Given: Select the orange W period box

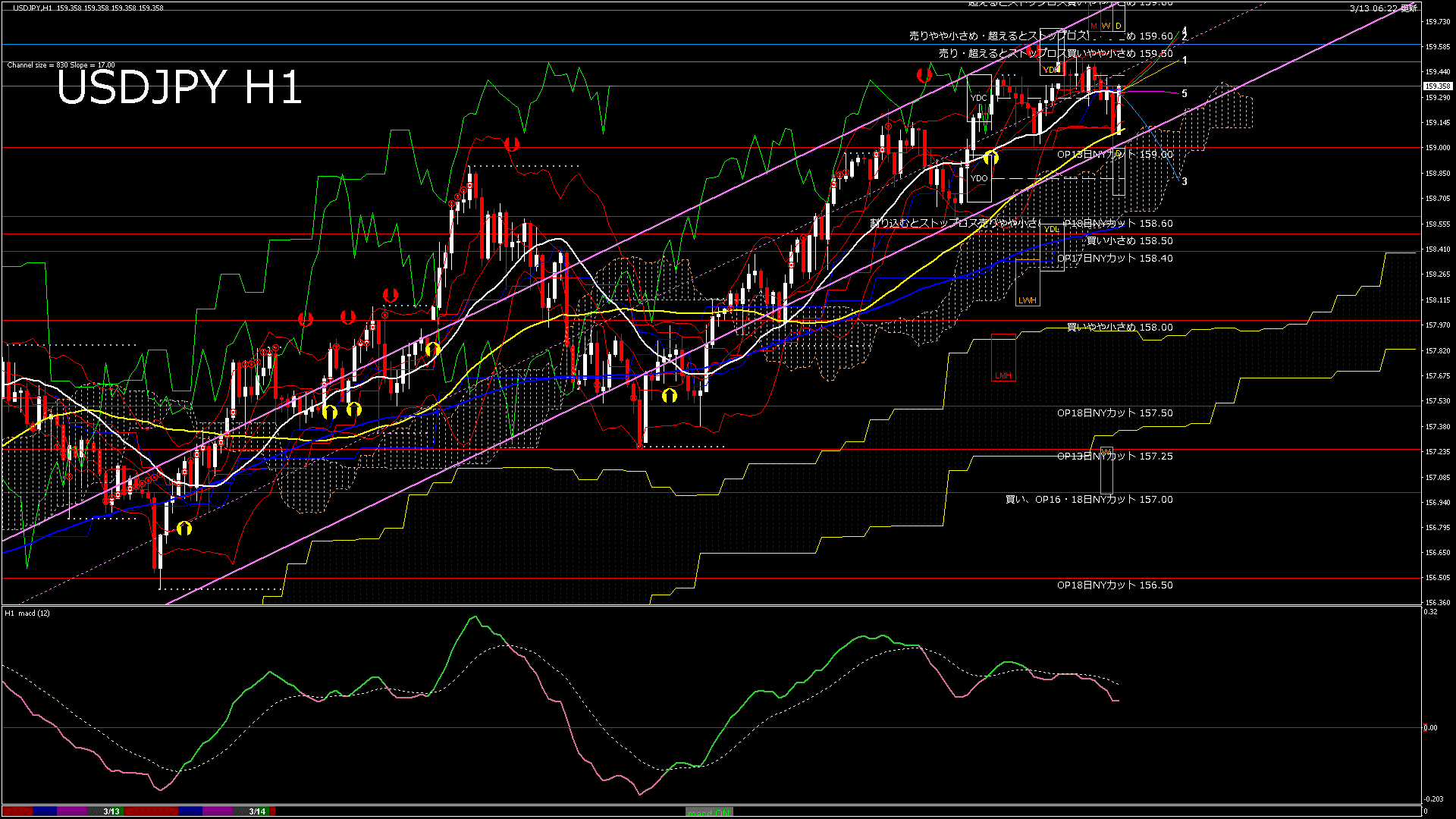Looking at the screenshot, I should (x=1106, y=26).
